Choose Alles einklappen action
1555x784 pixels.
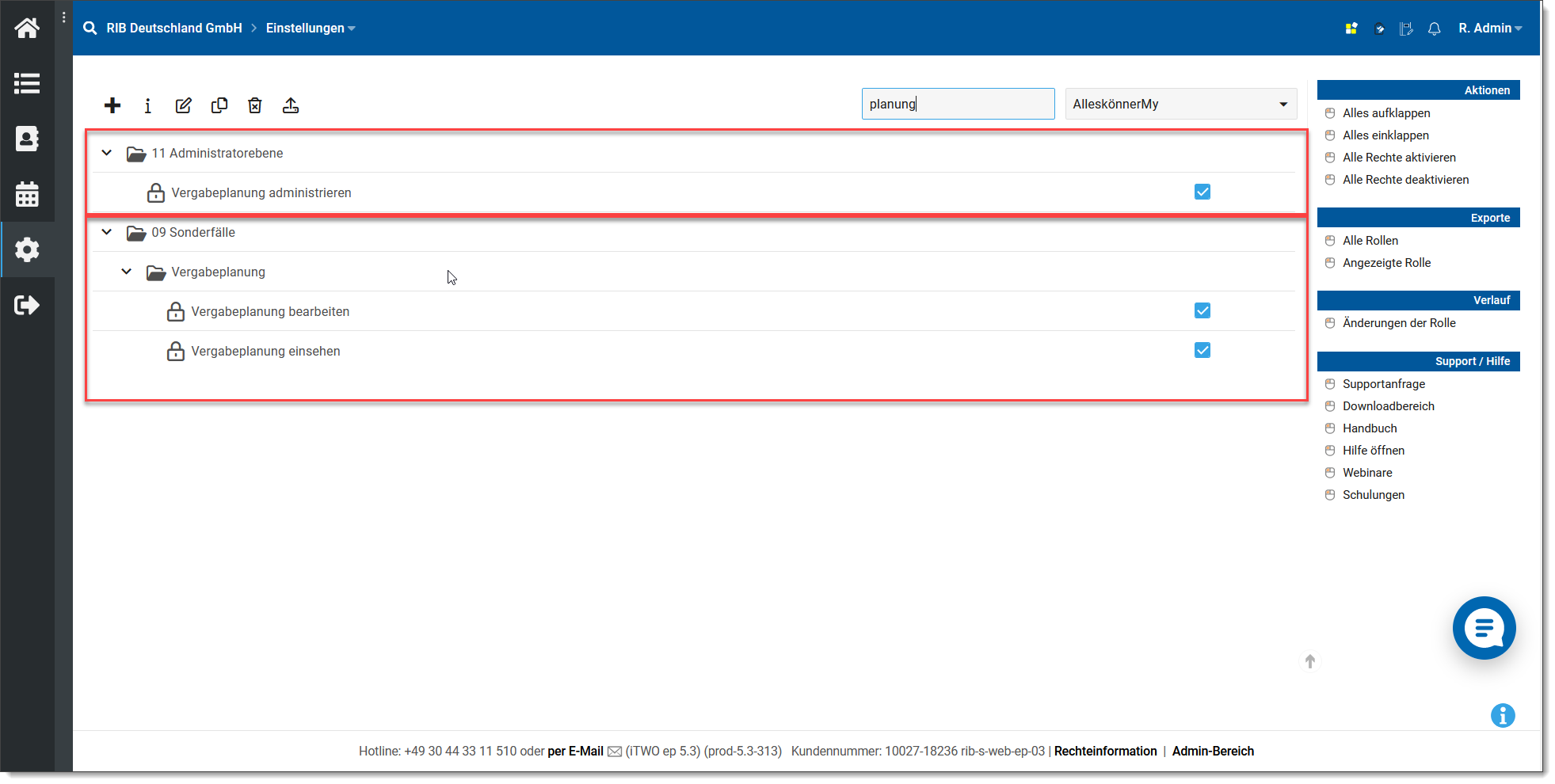click(1385, 135)
